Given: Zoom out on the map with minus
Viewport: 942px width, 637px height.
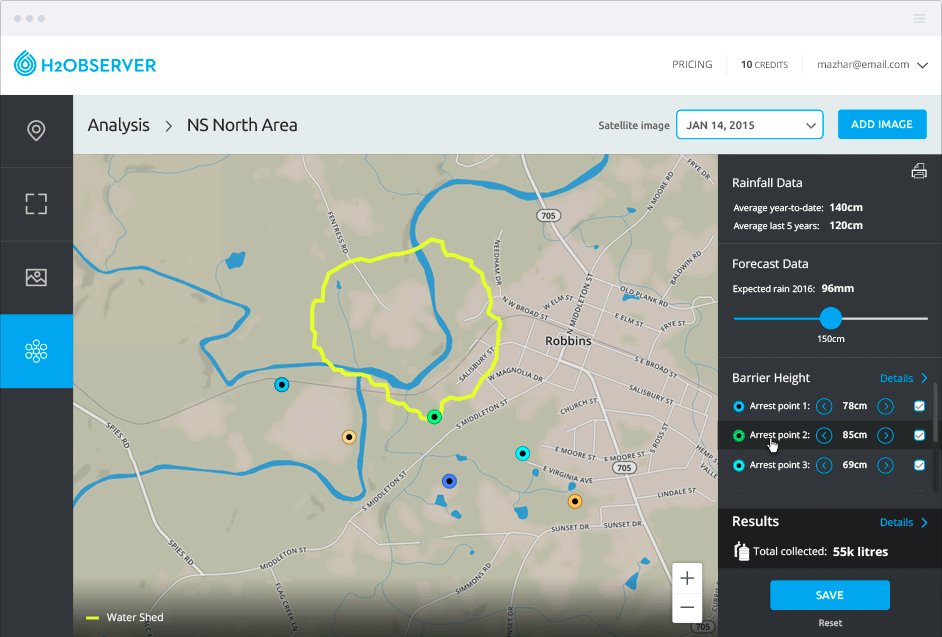Looking at the screenshot, I should [x=687, y=607].
